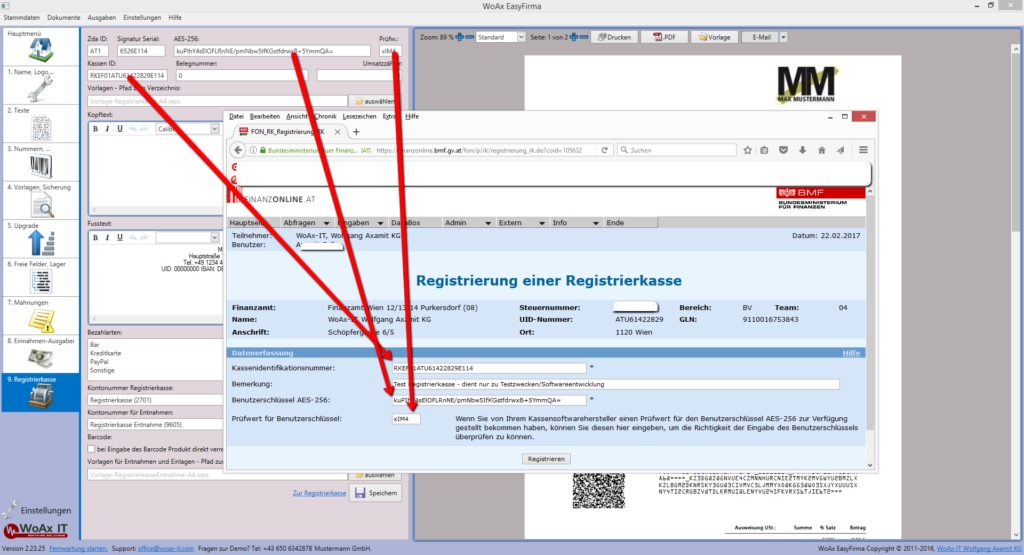Click the Firefox back arrow button
The image size is (1024, 555).
pos(238,150)
